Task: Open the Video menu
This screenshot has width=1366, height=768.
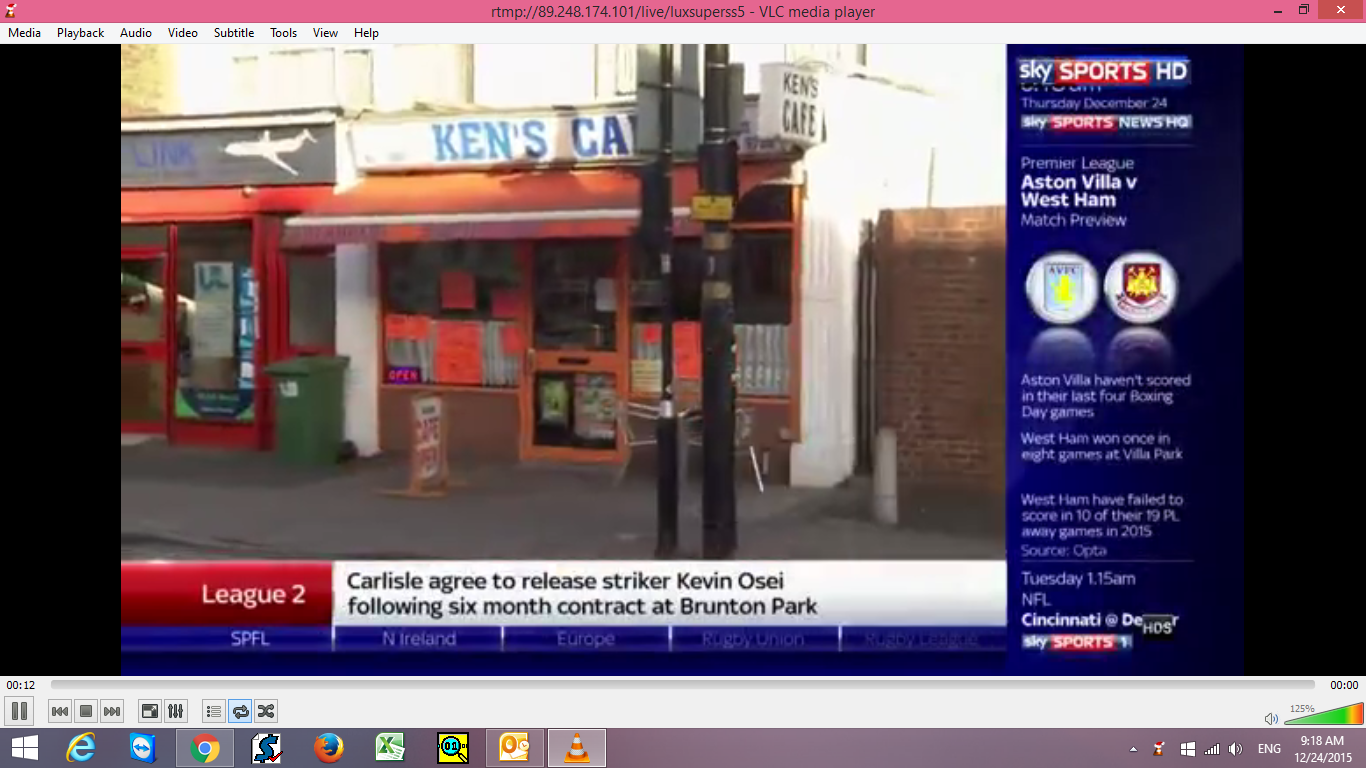Action: pyautogui.click(x=183, y=33)
